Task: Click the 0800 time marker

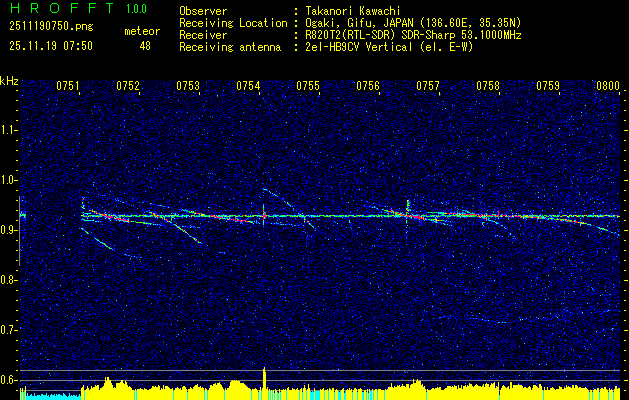Action: (x=608, y=86)
